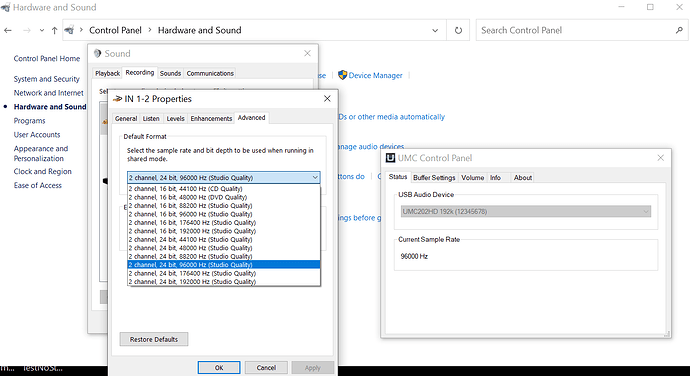Close the IN 1-2 Properties dialog

327,99
